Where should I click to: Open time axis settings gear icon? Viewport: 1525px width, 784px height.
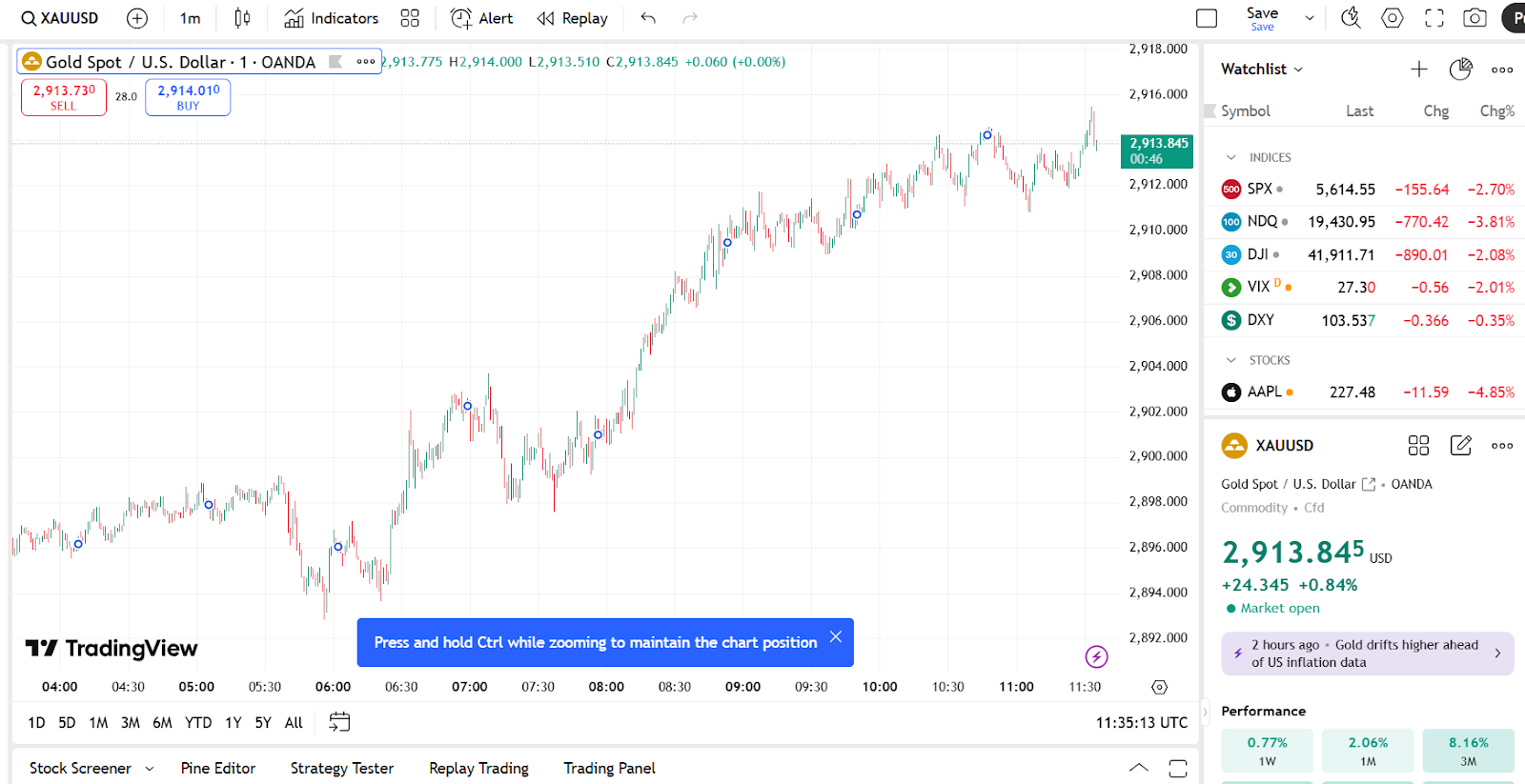(x=1159, y=687)
